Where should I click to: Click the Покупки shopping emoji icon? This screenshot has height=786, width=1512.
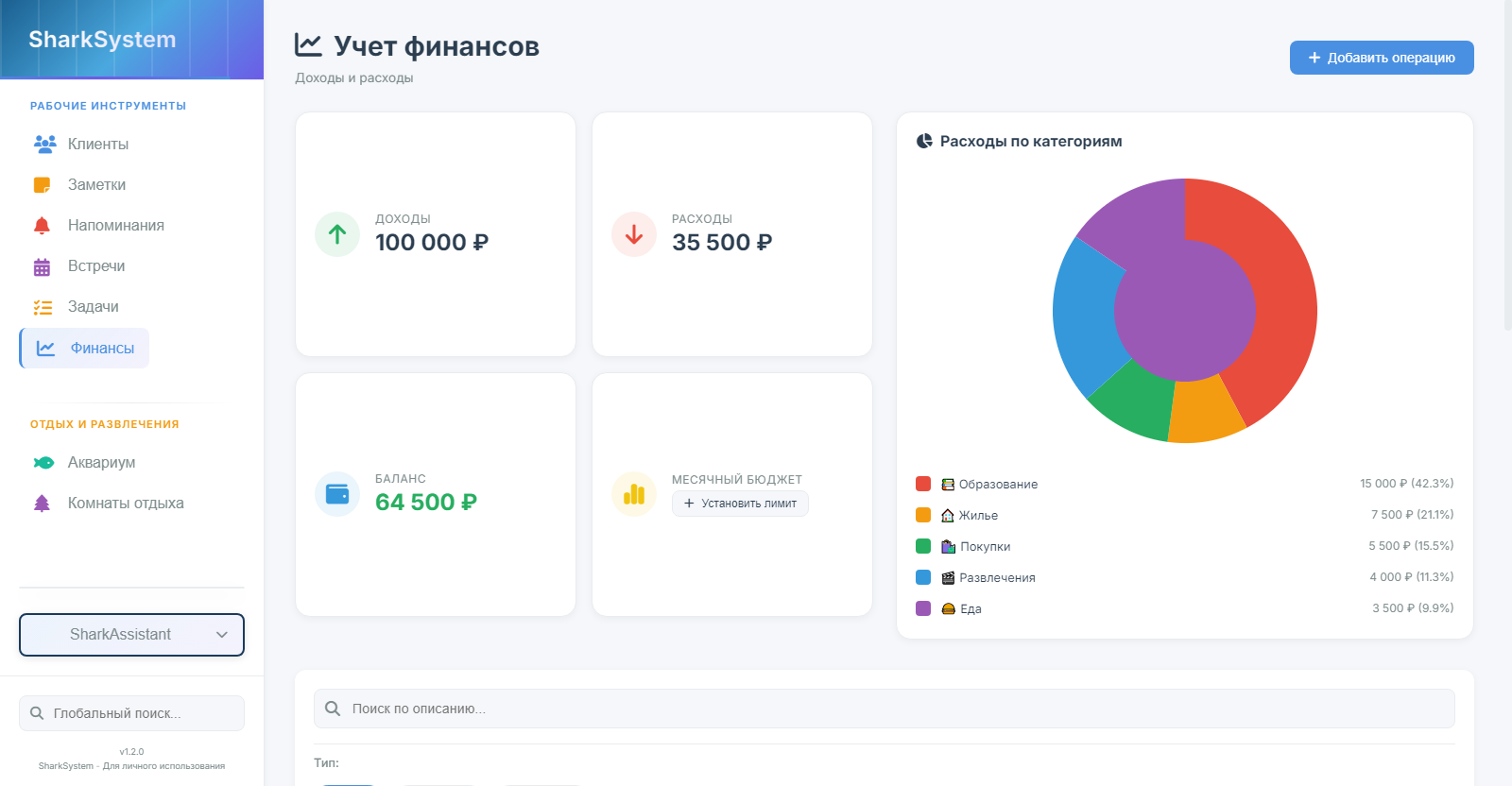(x=948, y=547)
